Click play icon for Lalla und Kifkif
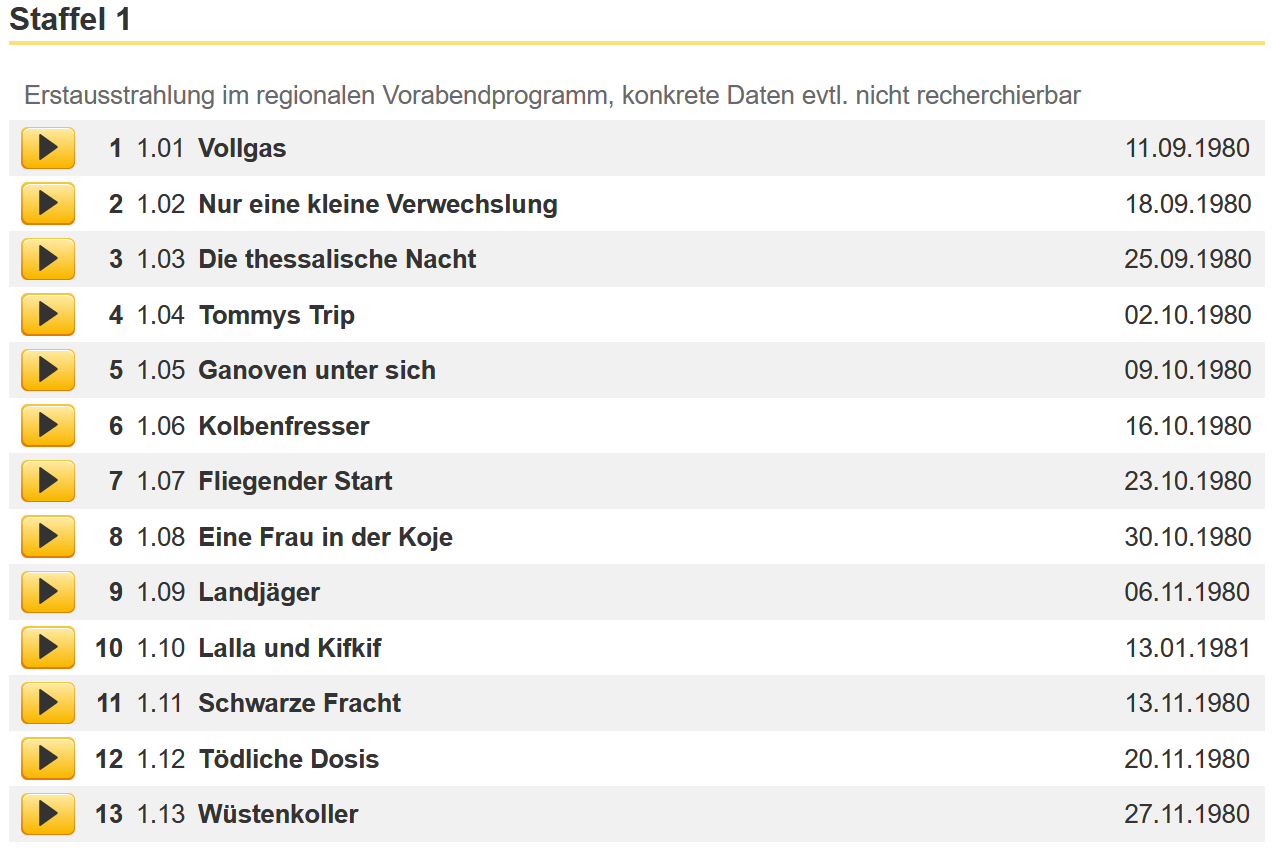Image resolution: width=1272 pixels, height=855 pixels. pos(48,648)
